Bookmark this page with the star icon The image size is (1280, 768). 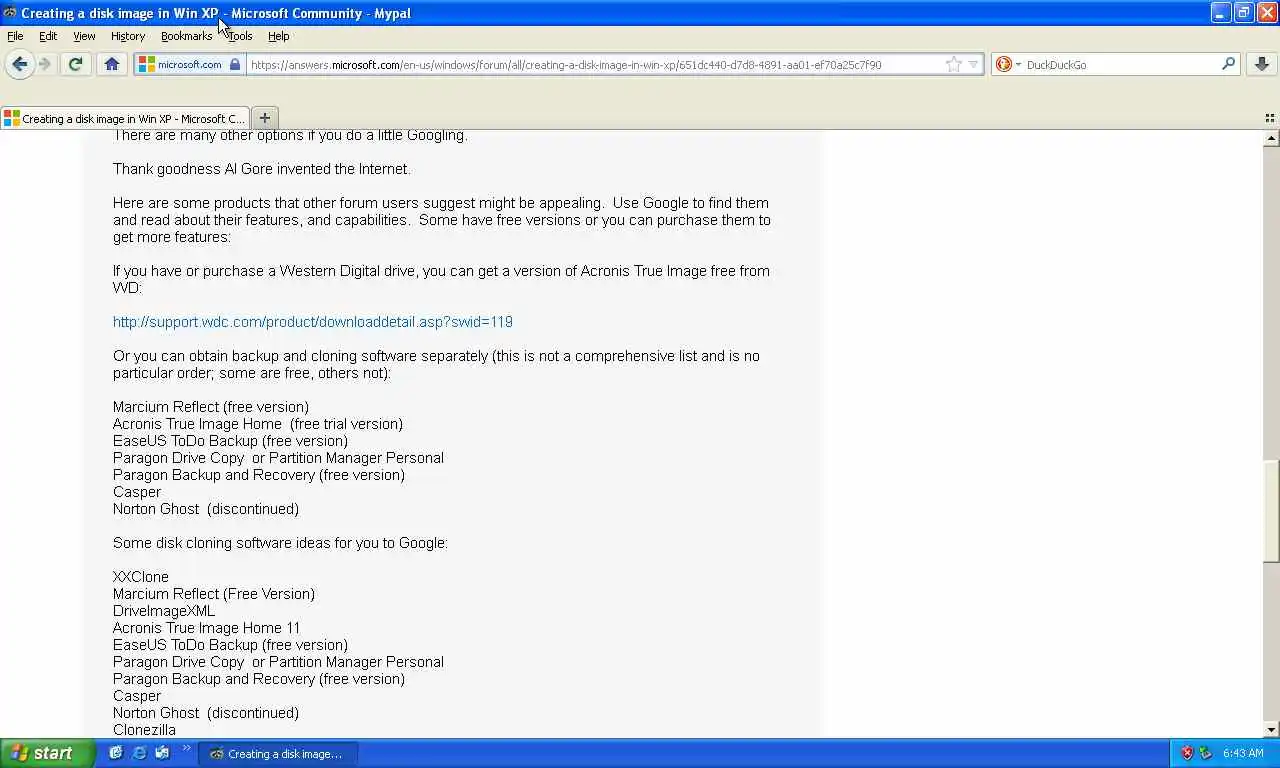[x=954, y=64]
